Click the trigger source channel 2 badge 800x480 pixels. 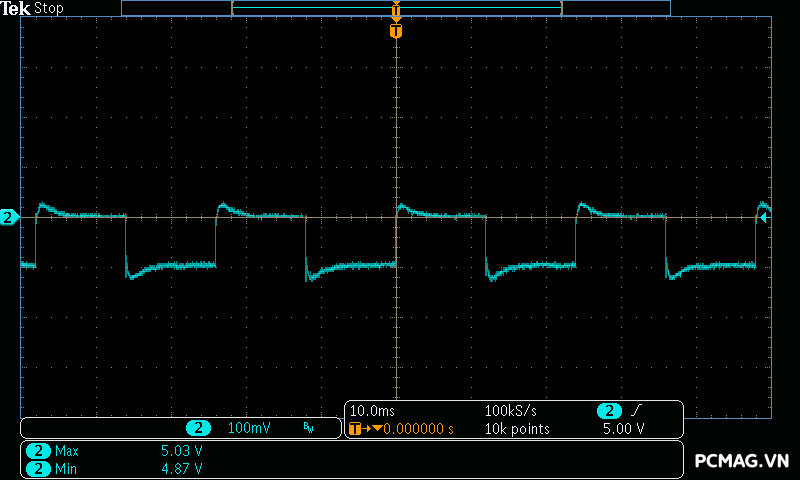click(x=608, y=411)
